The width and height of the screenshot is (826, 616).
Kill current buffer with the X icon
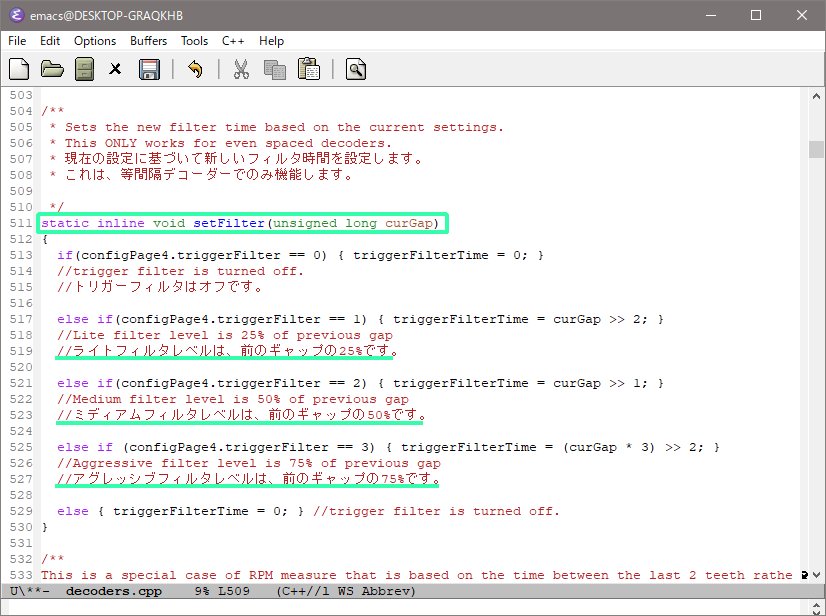115,70
